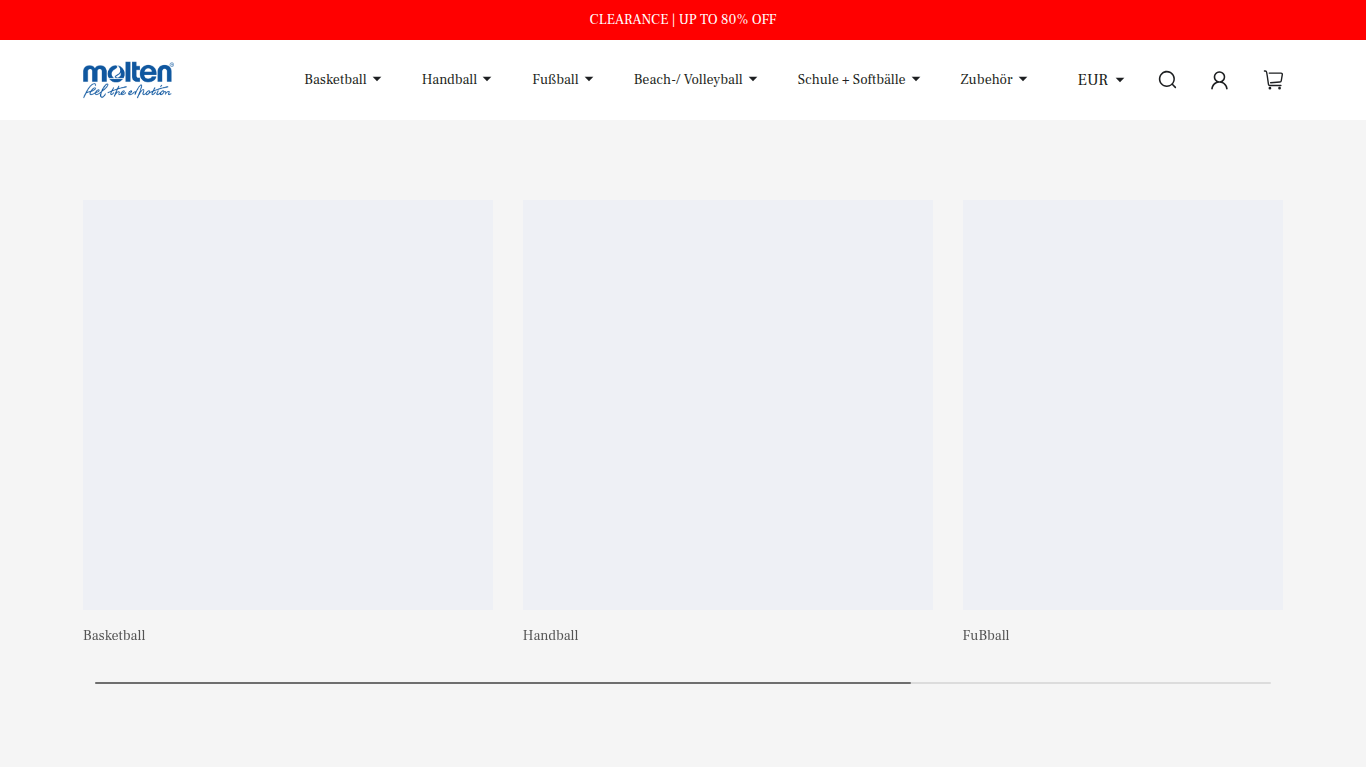Expand the Fußball menu
The height and width of the screenshot is (768, 1366).
coord(563,80)
